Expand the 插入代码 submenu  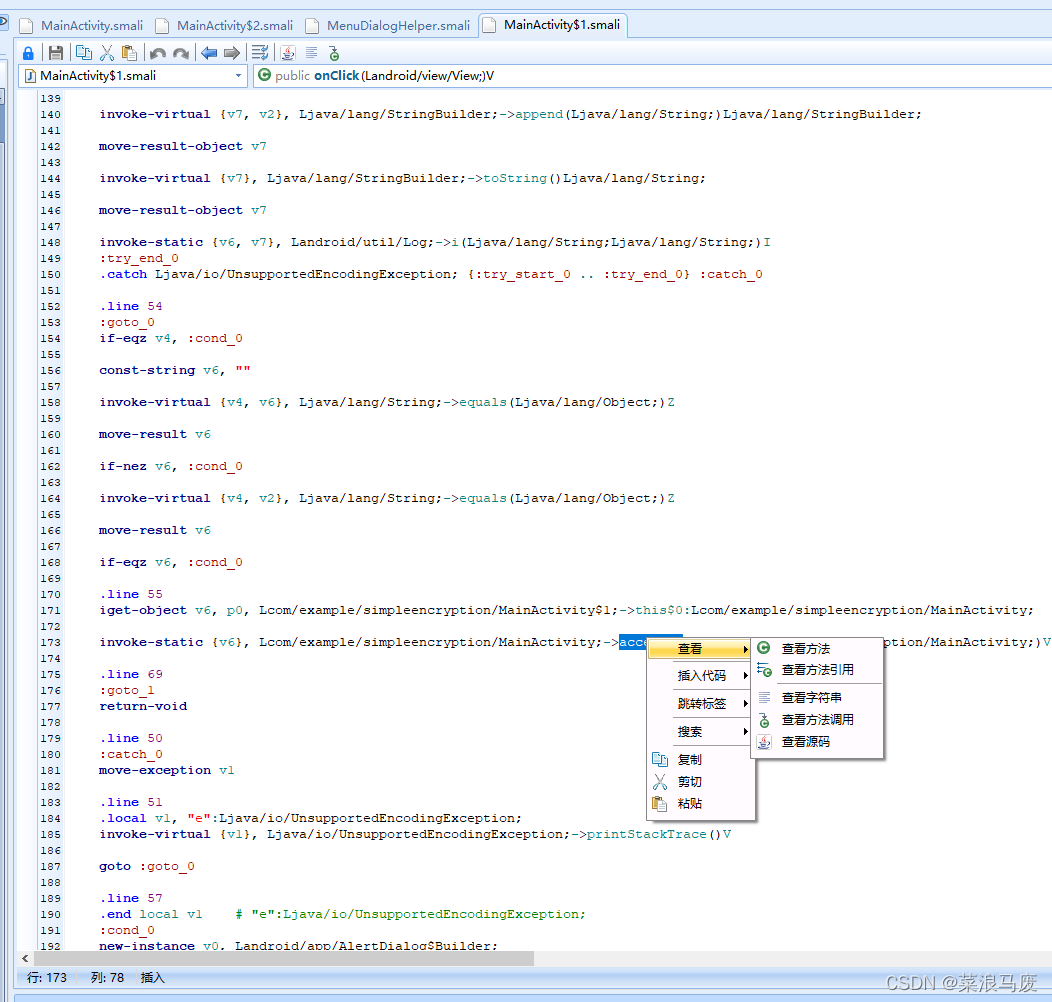pyautogui.click(x=700, y=675)
